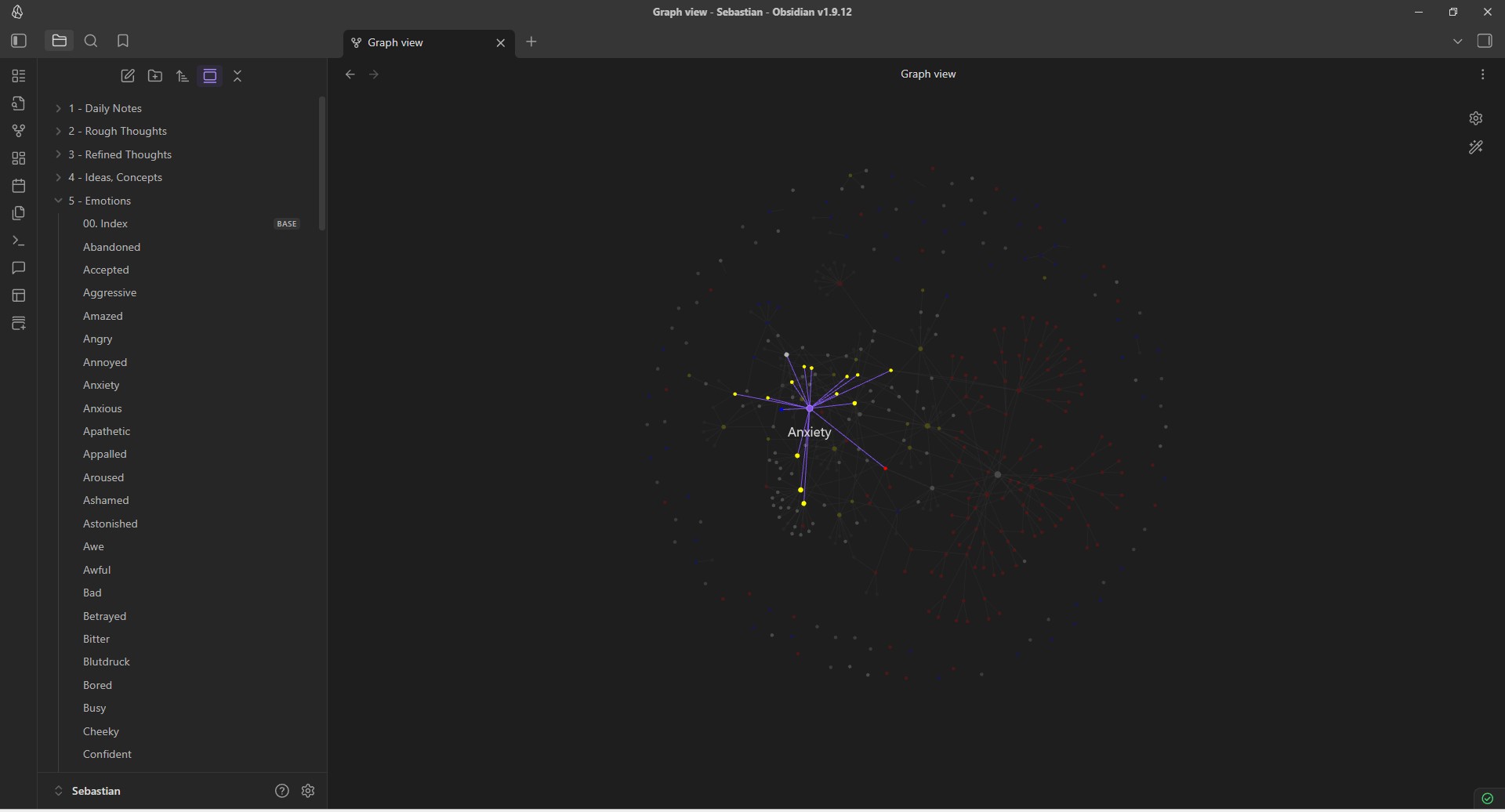
Task: Click the Anxiety node in the graph
Action: pos(809,408)
